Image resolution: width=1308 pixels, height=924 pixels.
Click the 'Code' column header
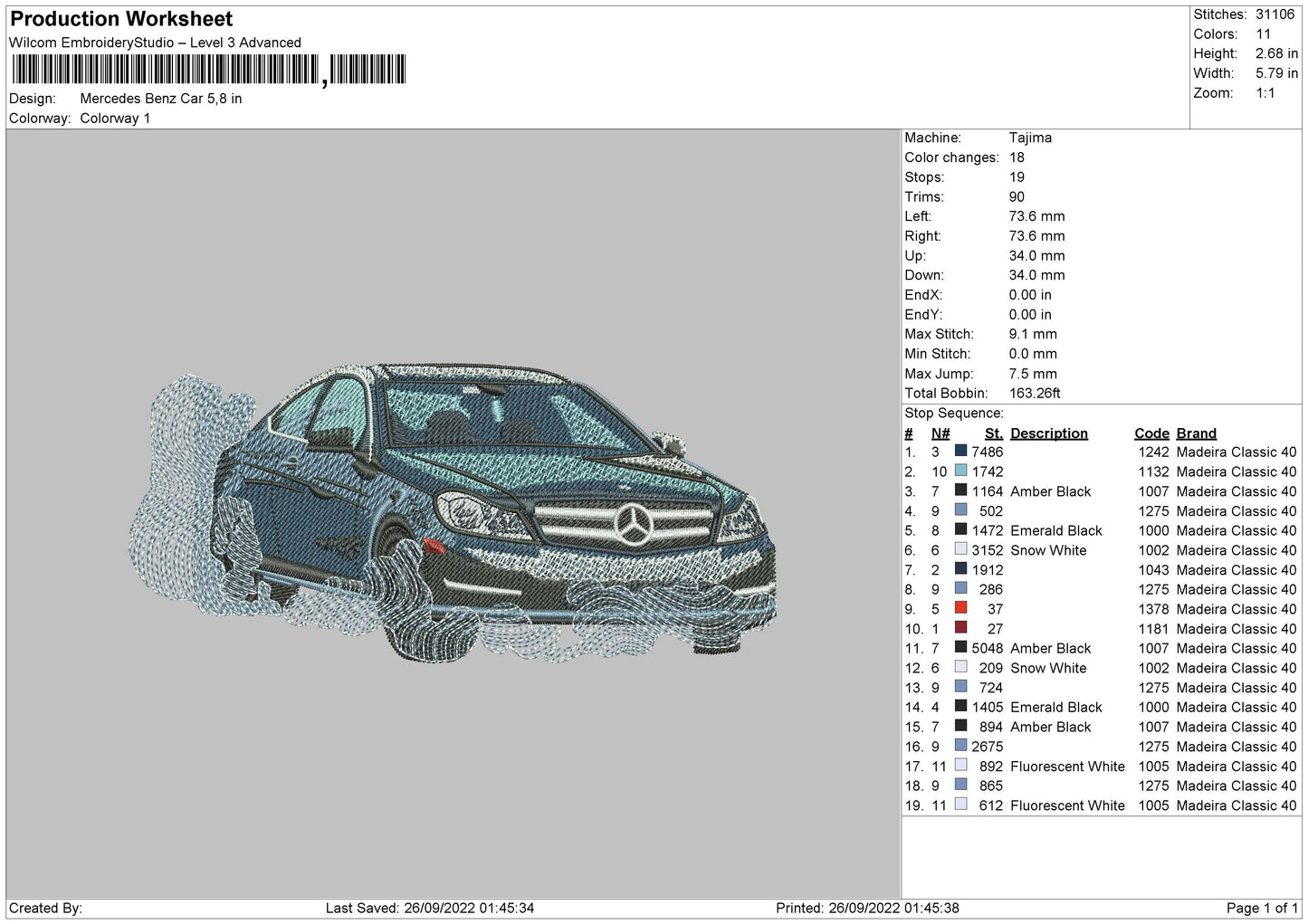pyautogui.click(x=1151, y=433)
